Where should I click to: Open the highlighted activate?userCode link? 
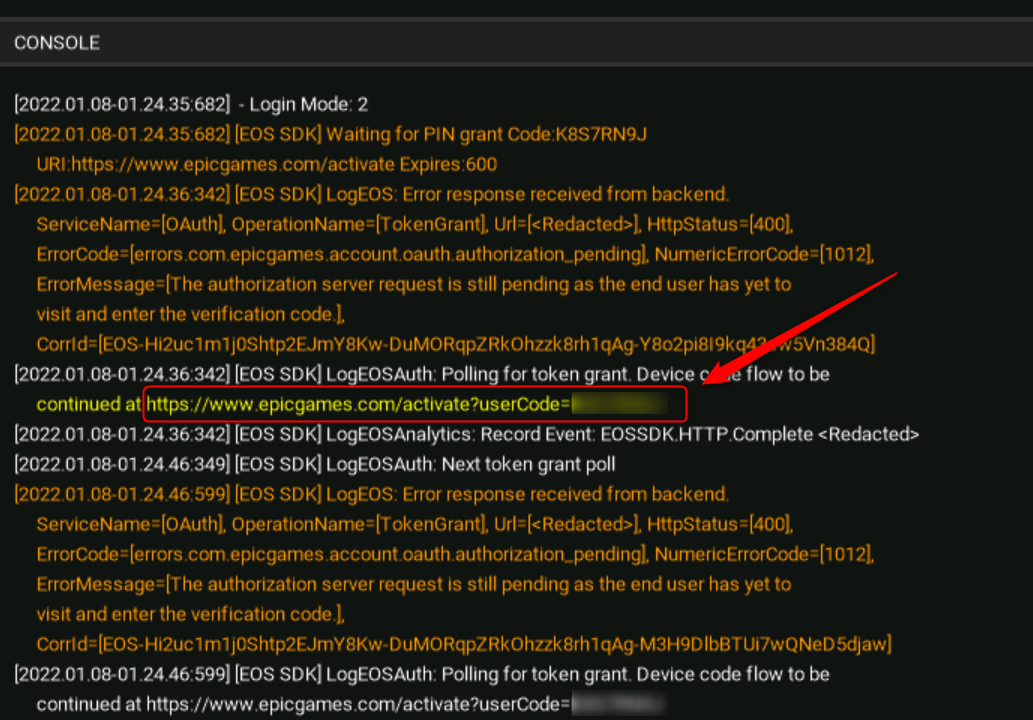coord(407,404)
